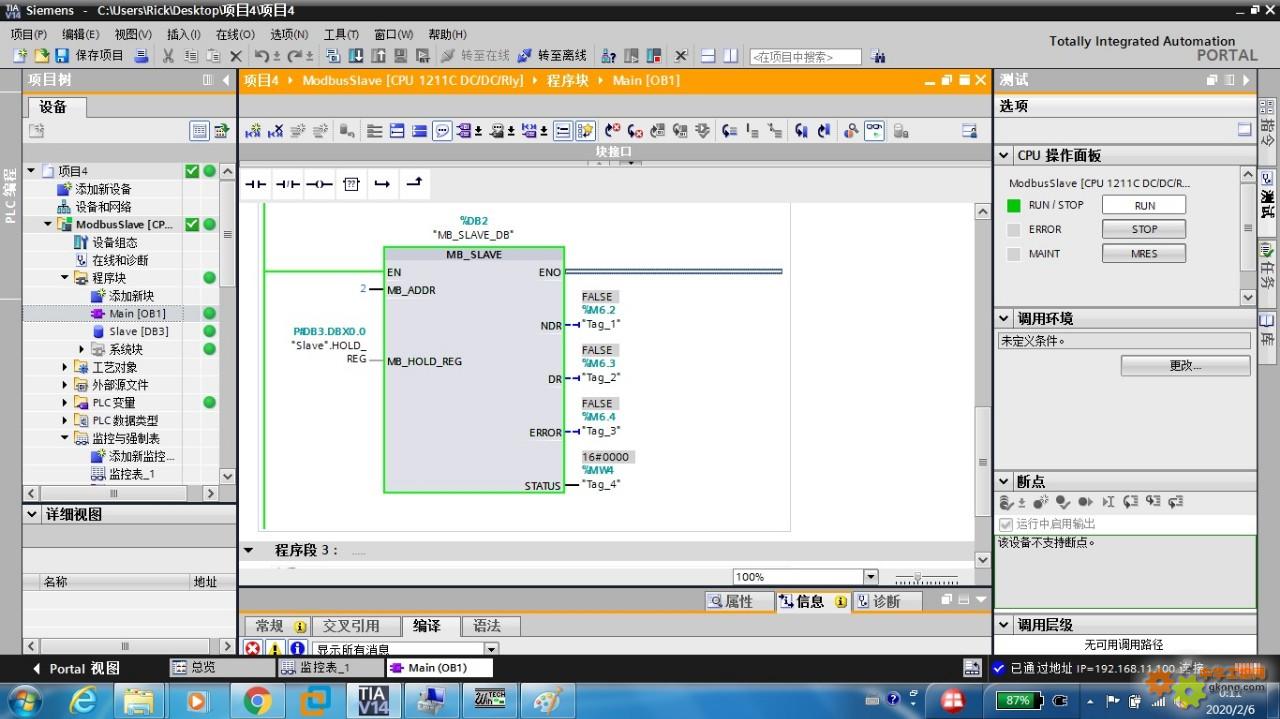
Task: Click the undo arrow icon
Action: pyautogui.click(x=261, y=56)
